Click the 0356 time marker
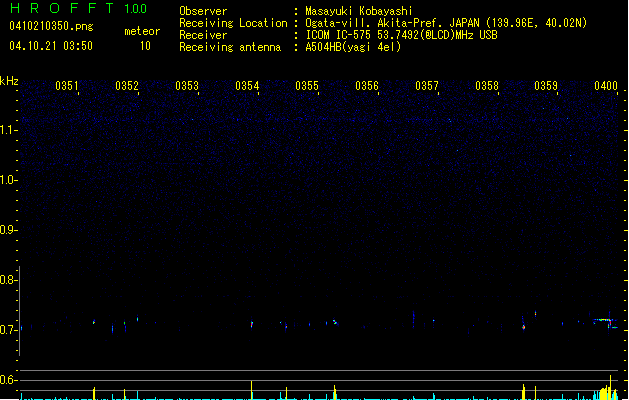The width and height of the screenshot is (629, 400). [x=367, y=86]
